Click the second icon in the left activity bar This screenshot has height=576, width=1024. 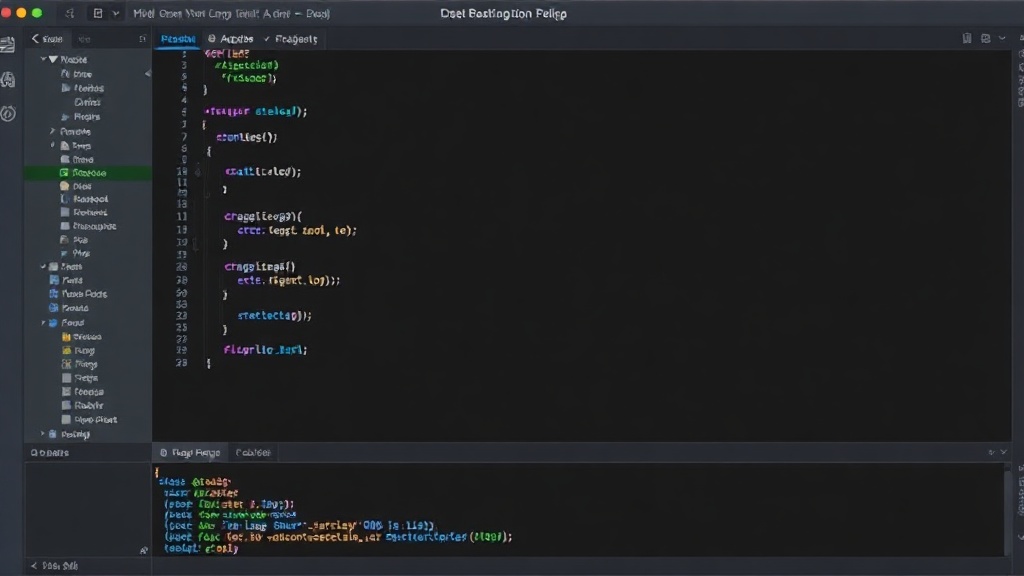(8, 80)
